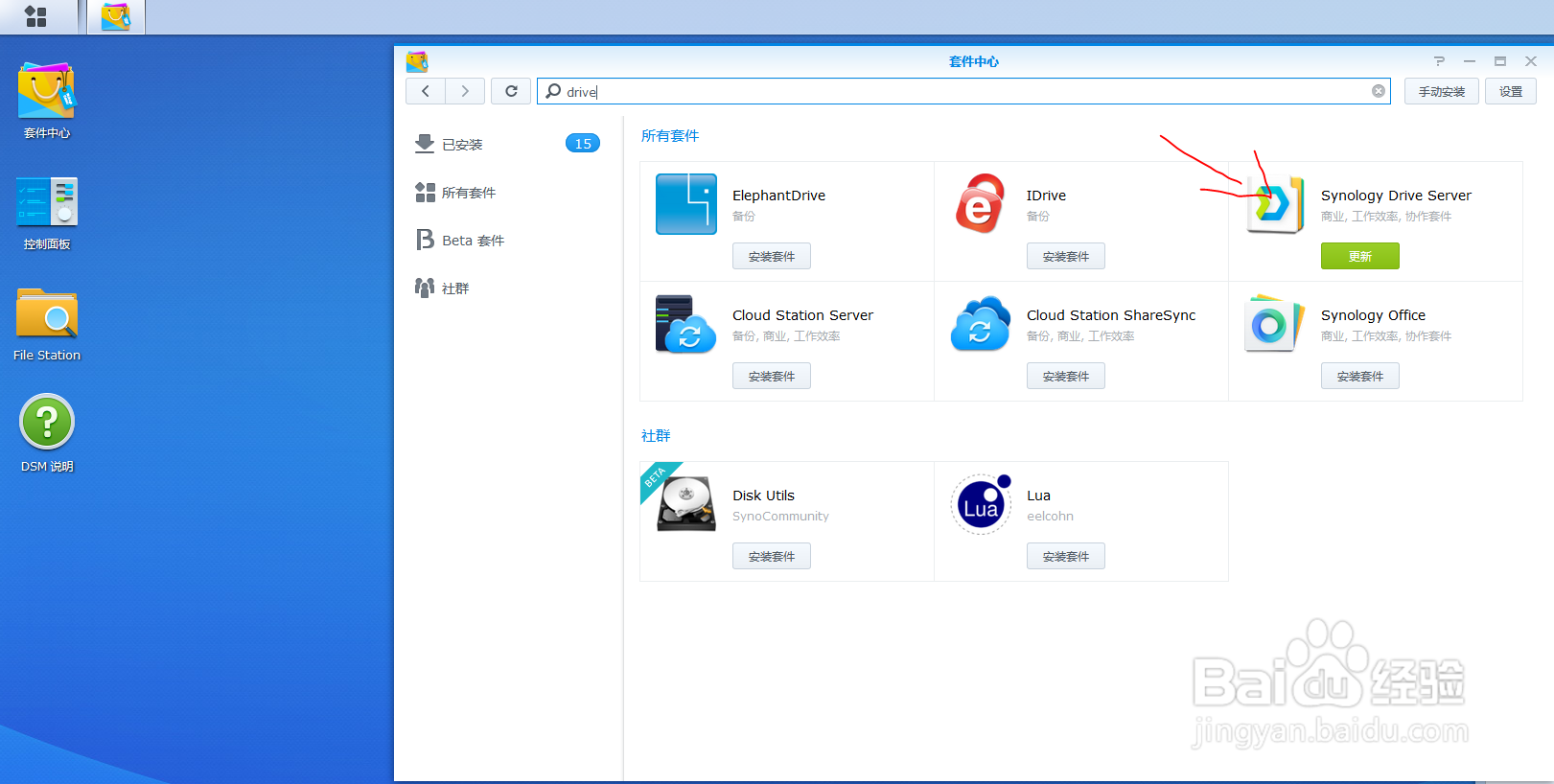Viewport: 1554px width, 784px height.
Task: Click the eelcohn author text
Action: 1050,517
